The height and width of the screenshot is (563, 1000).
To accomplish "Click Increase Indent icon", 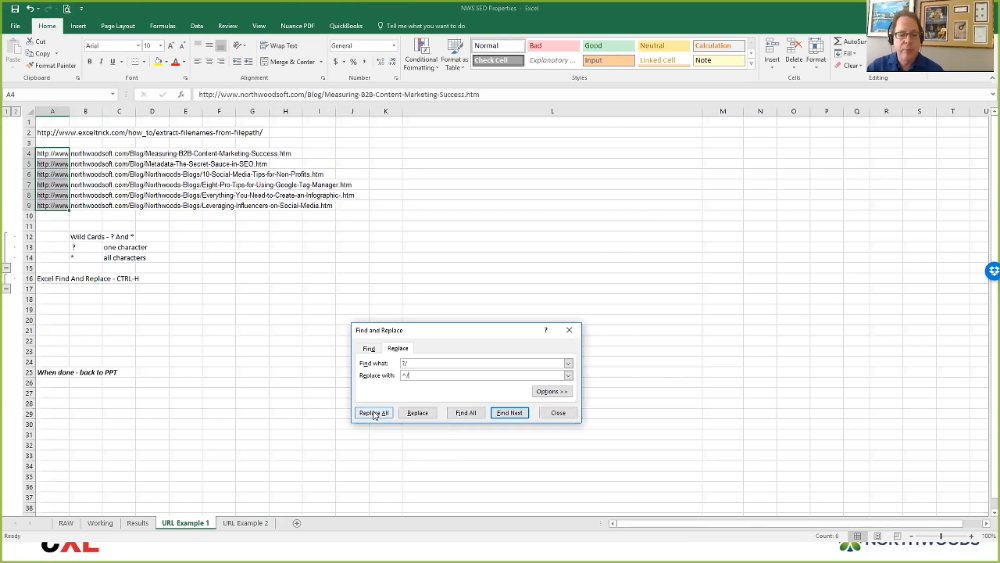I will click(x=248, y=62).
